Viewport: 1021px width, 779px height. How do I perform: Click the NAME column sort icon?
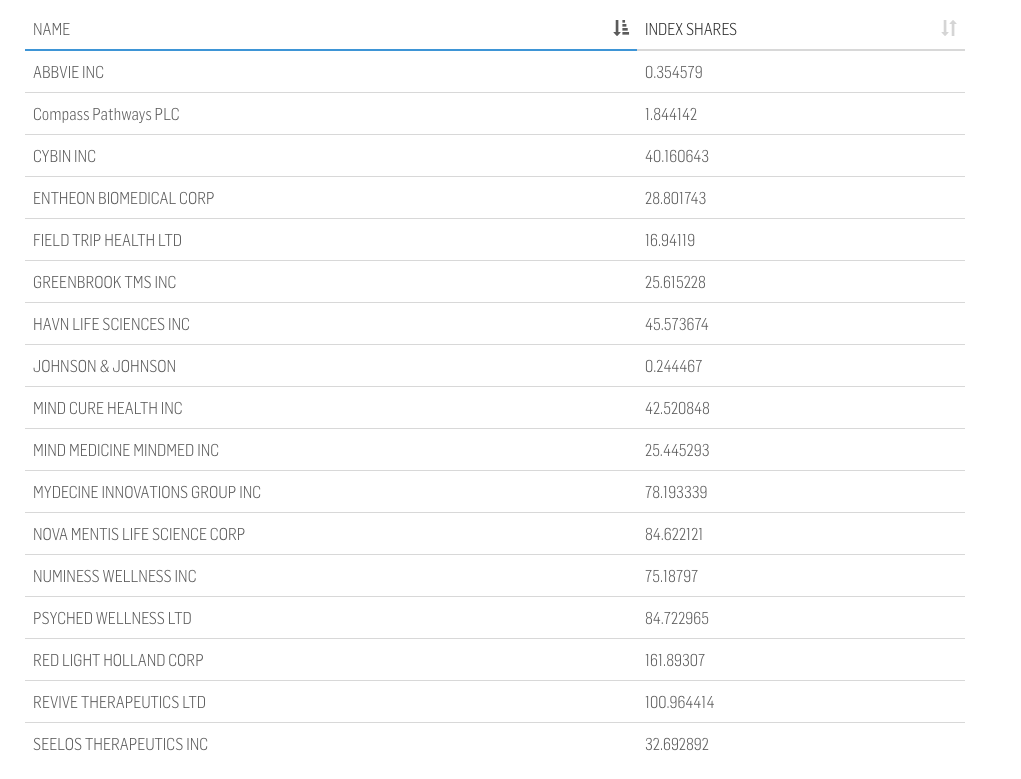(x=621, y=28)
